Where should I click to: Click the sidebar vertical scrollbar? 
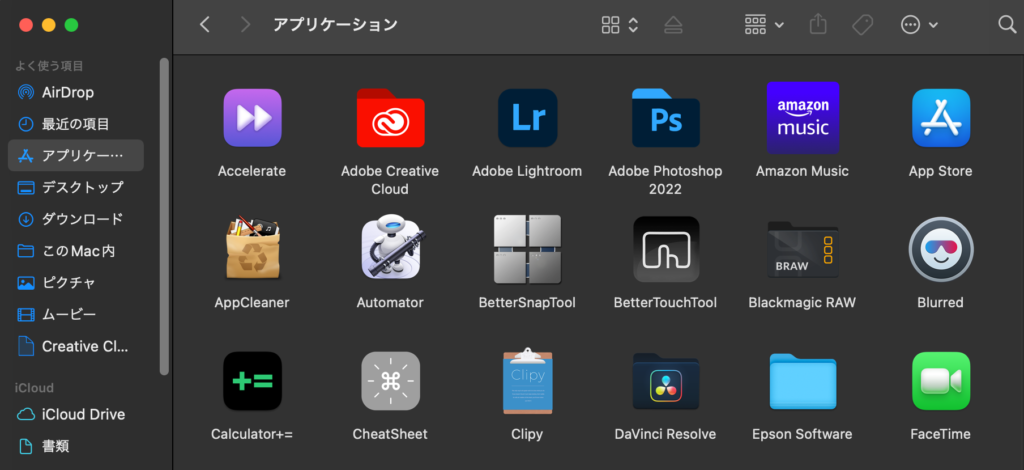(164, 215)
